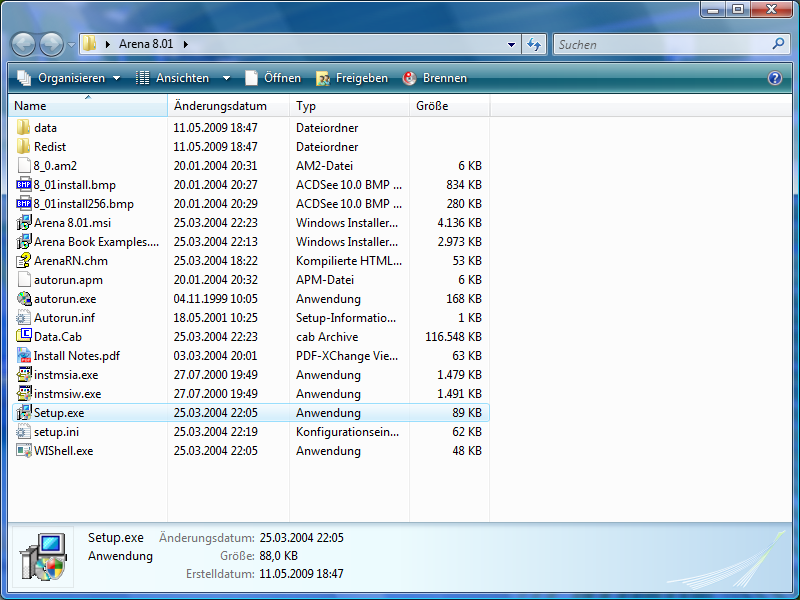Image resolution: width=800 pixels, height=600 pixels.
Task: Click the 04.11.1999 10:05 date cell
Action: [x=215, y=298]
